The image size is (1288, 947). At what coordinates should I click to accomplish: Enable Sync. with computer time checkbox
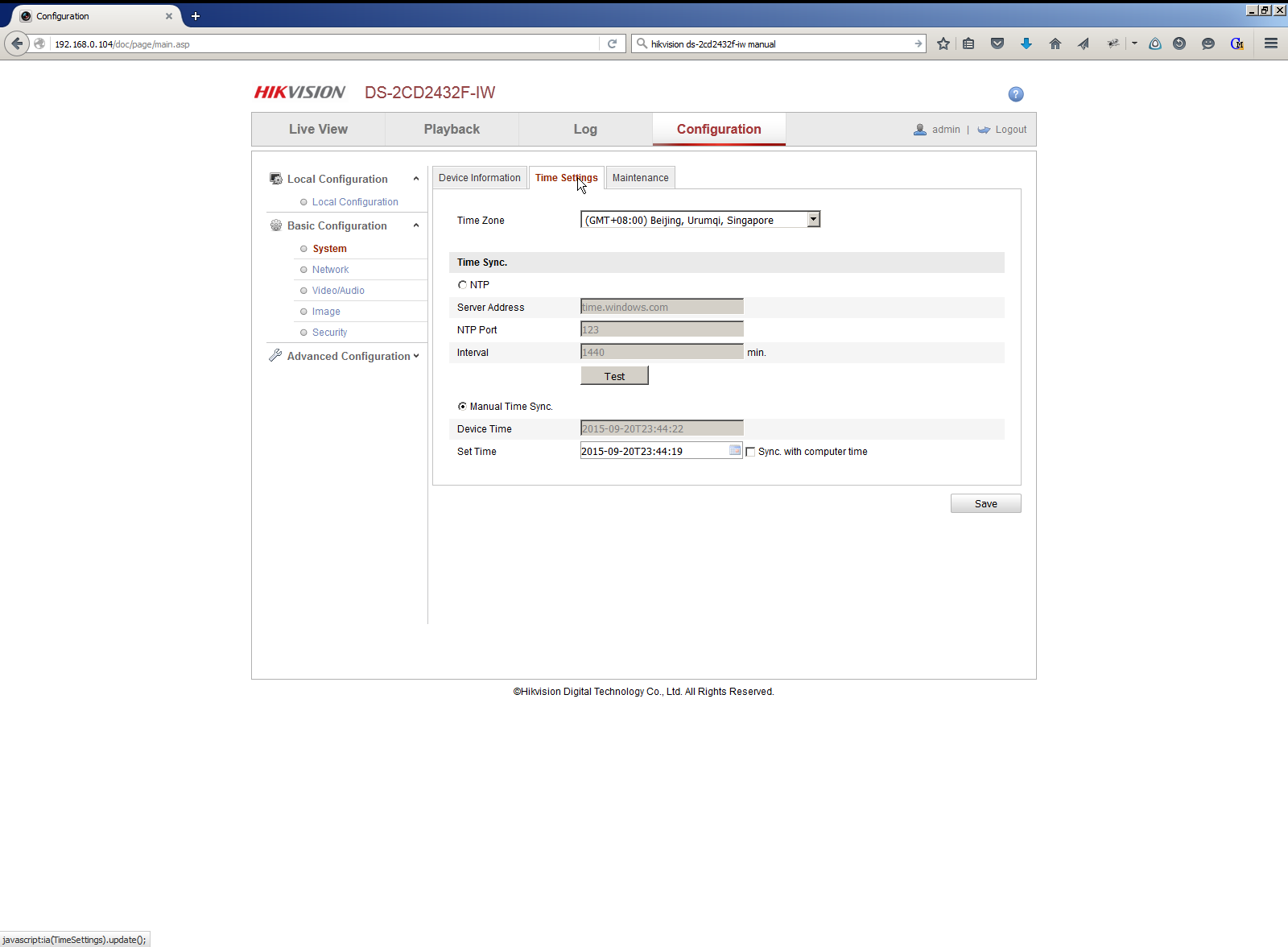tap(750, 452)
